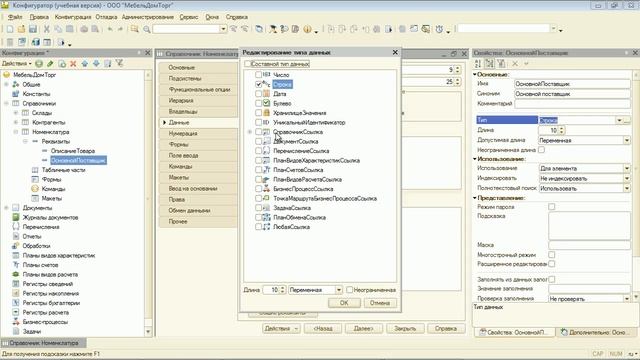This screenshot has height=360, width=640.
Task: Expand the Документы tree node
Action: [6, 208]
